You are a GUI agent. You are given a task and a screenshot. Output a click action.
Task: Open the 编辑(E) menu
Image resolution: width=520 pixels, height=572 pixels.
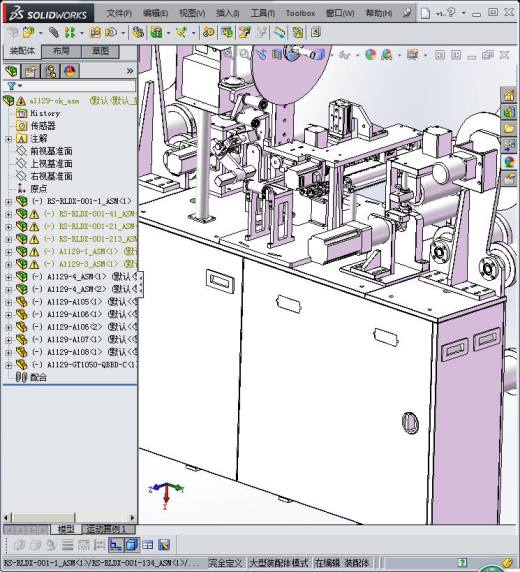pos(155,13)
